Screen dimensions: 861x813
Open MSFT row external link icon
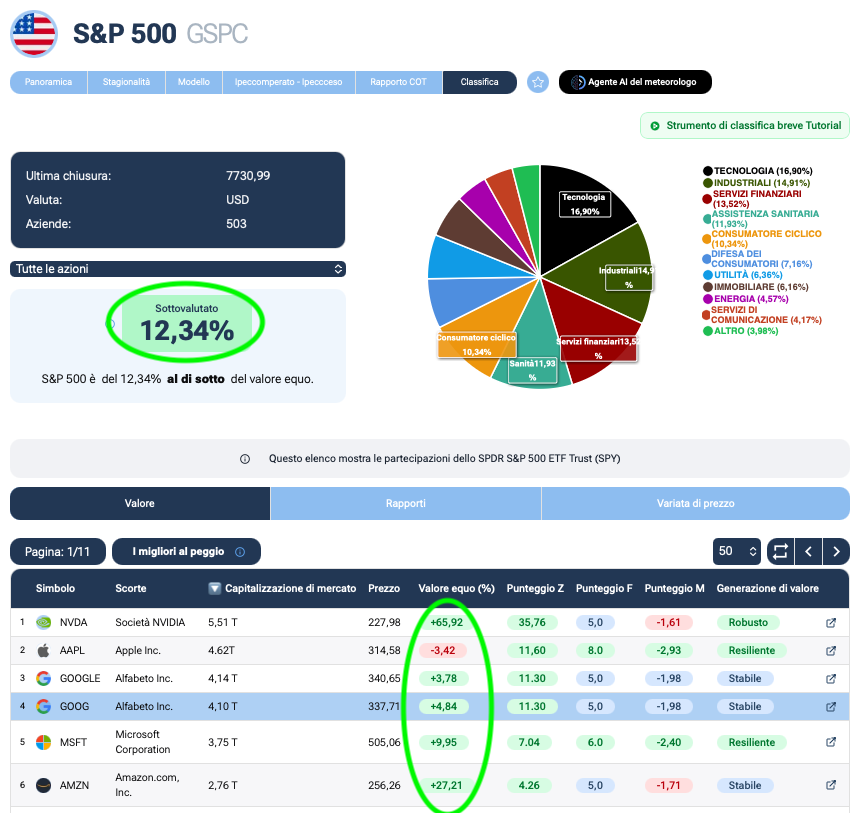(x=831, y=742)
